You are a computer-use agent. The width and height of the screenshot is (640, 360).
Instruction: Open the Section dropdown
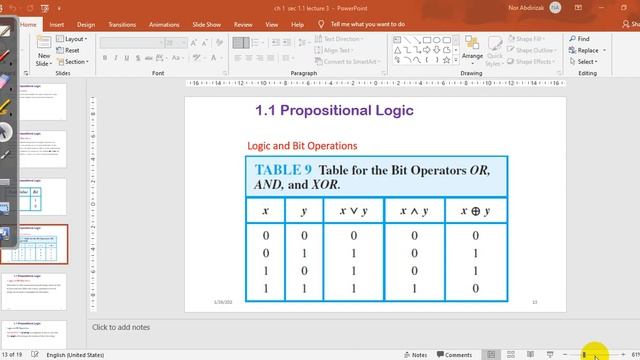click(73, 62)
